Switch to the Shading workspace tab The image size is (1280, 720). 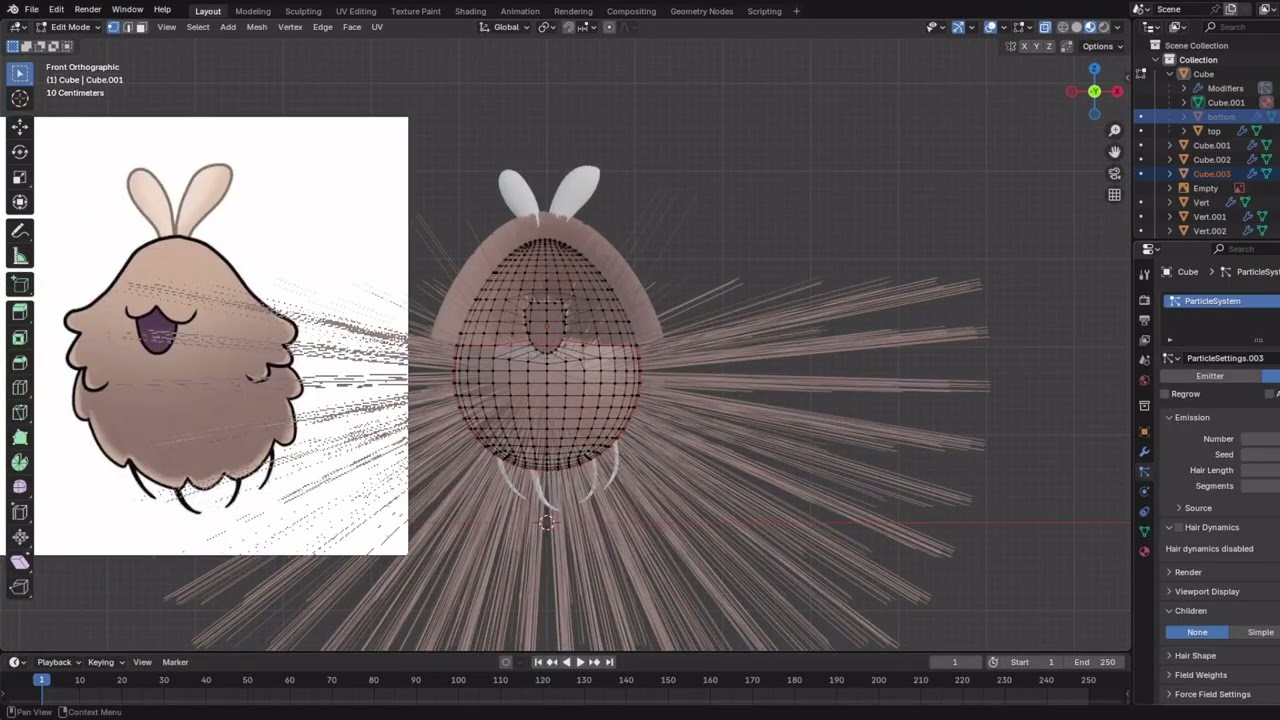click(x=470, y=11)
